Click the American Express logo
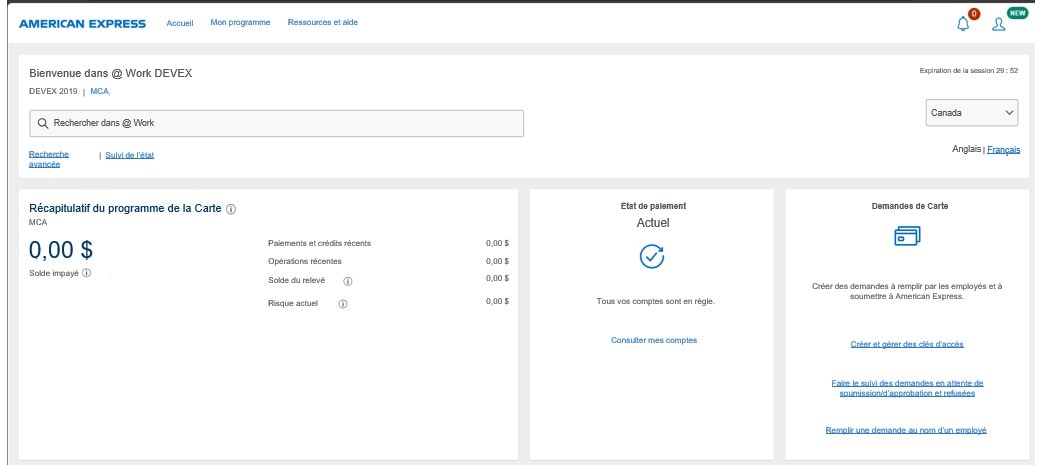 point(82,23)
